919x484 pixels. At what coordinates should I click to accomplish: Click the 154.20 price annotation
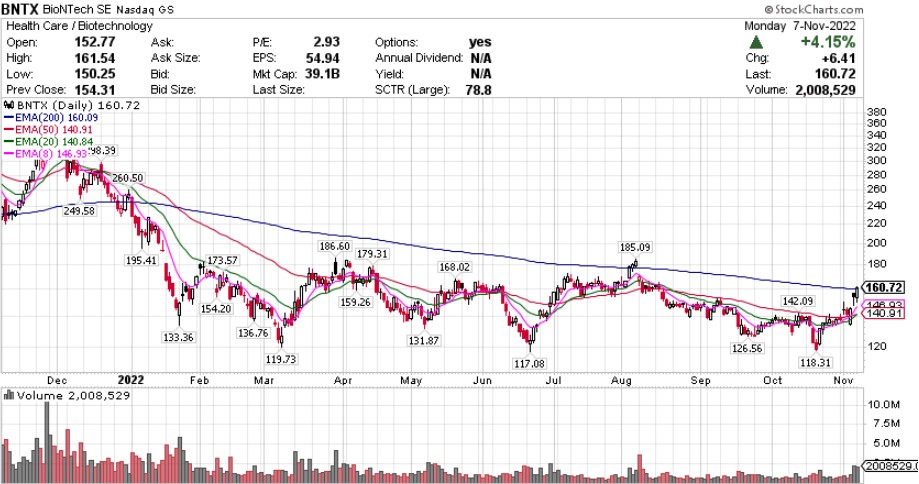coord(216,308)
